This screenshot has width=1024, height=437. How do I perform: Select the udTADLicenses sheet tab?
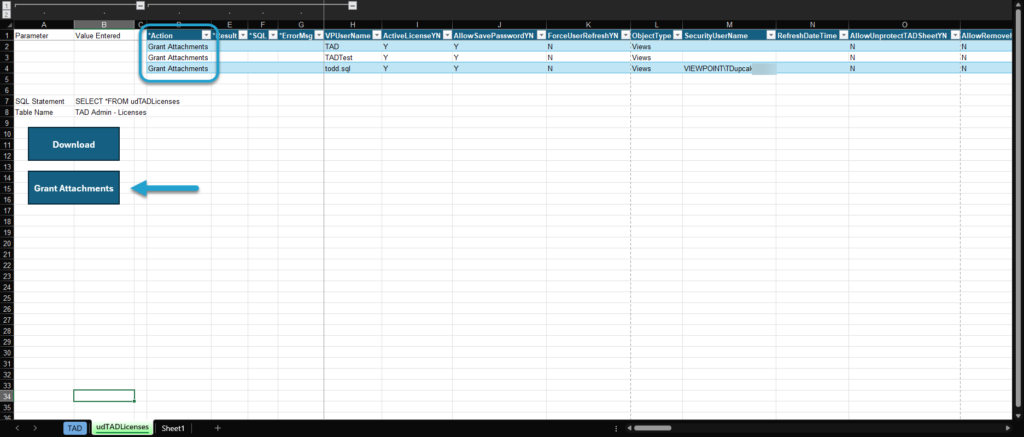coord(122,427)
